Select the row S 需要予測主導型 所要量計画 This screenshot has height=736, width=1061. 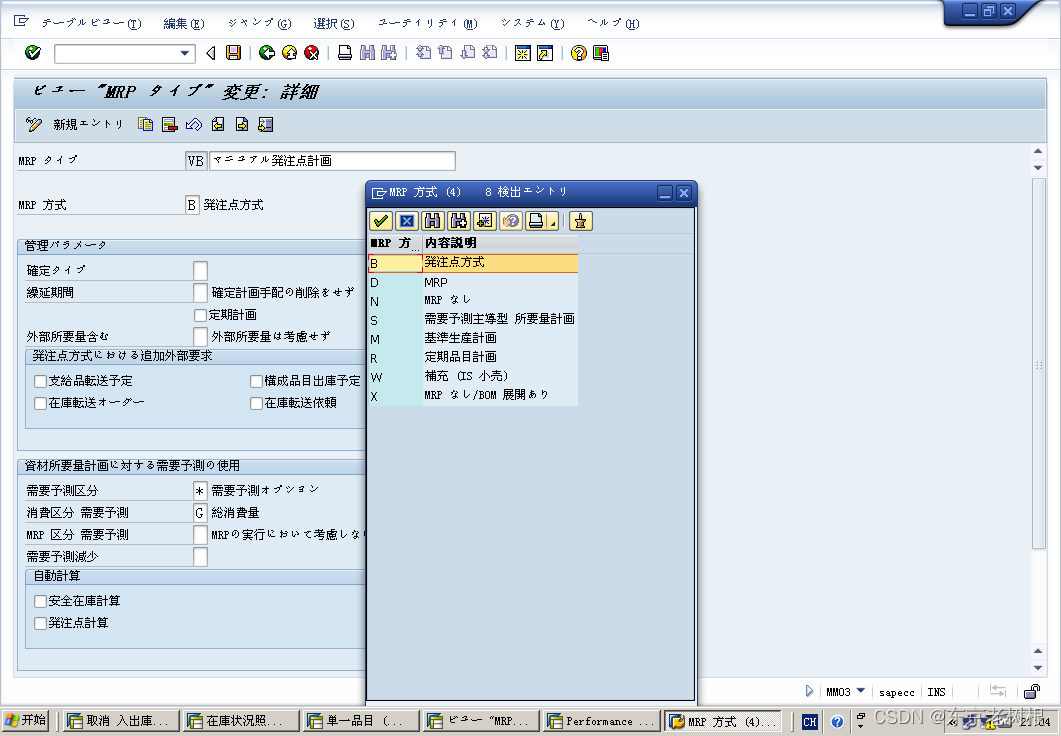click(473, 321)
